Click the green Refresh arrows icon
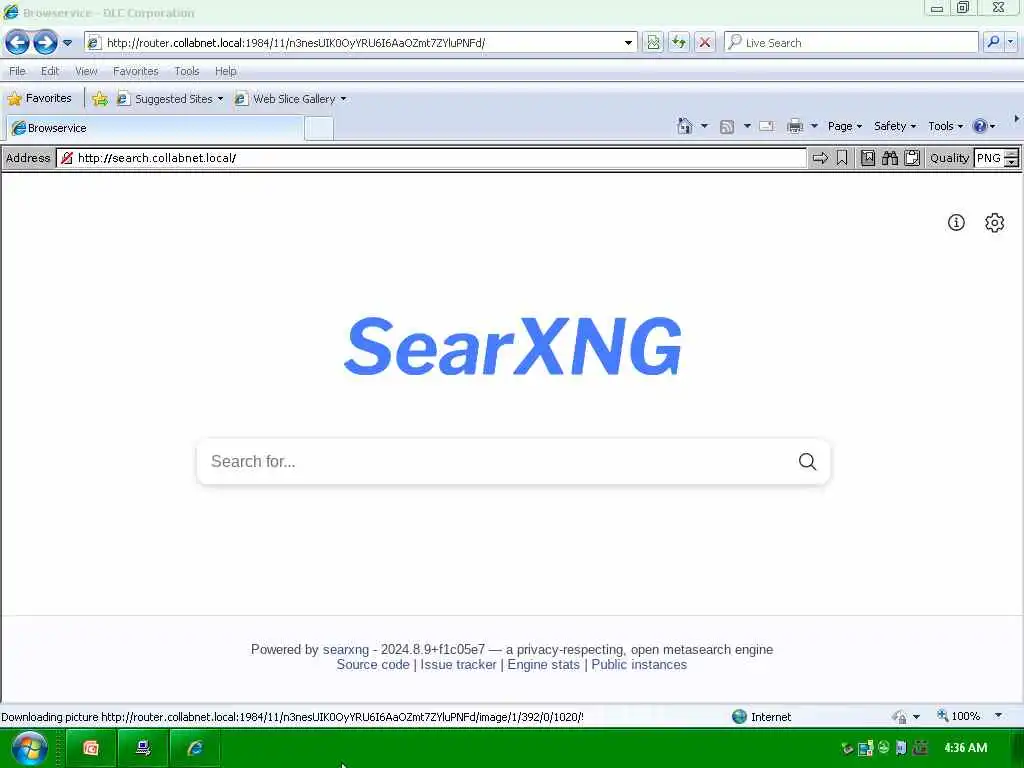This screenshot has width=1024, height=768. click(679, 43)
